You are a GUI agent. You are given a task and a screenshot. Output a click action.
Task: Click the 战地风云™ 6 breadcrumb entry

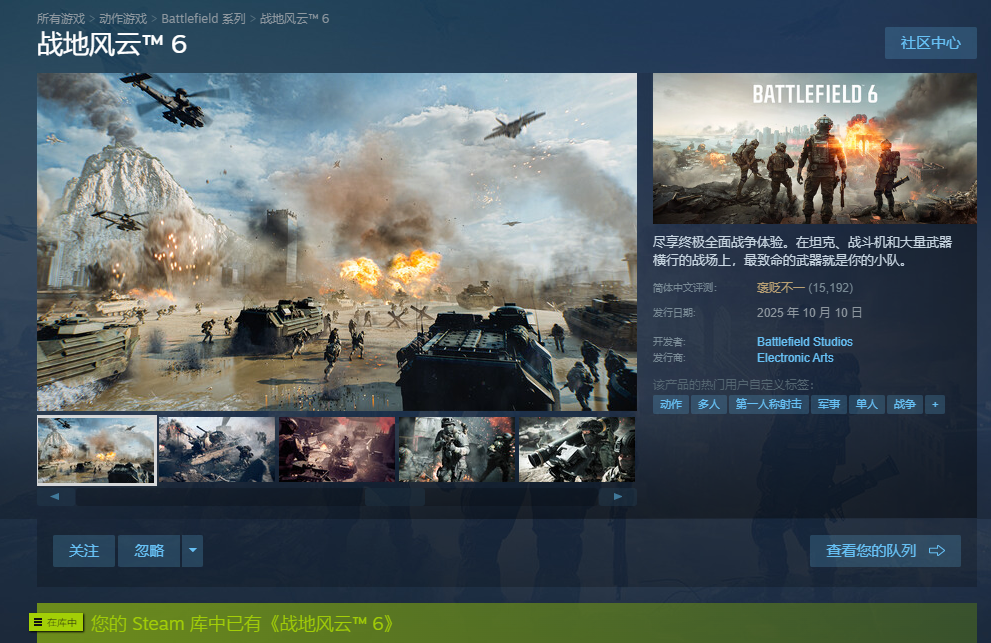pos(295,19)
